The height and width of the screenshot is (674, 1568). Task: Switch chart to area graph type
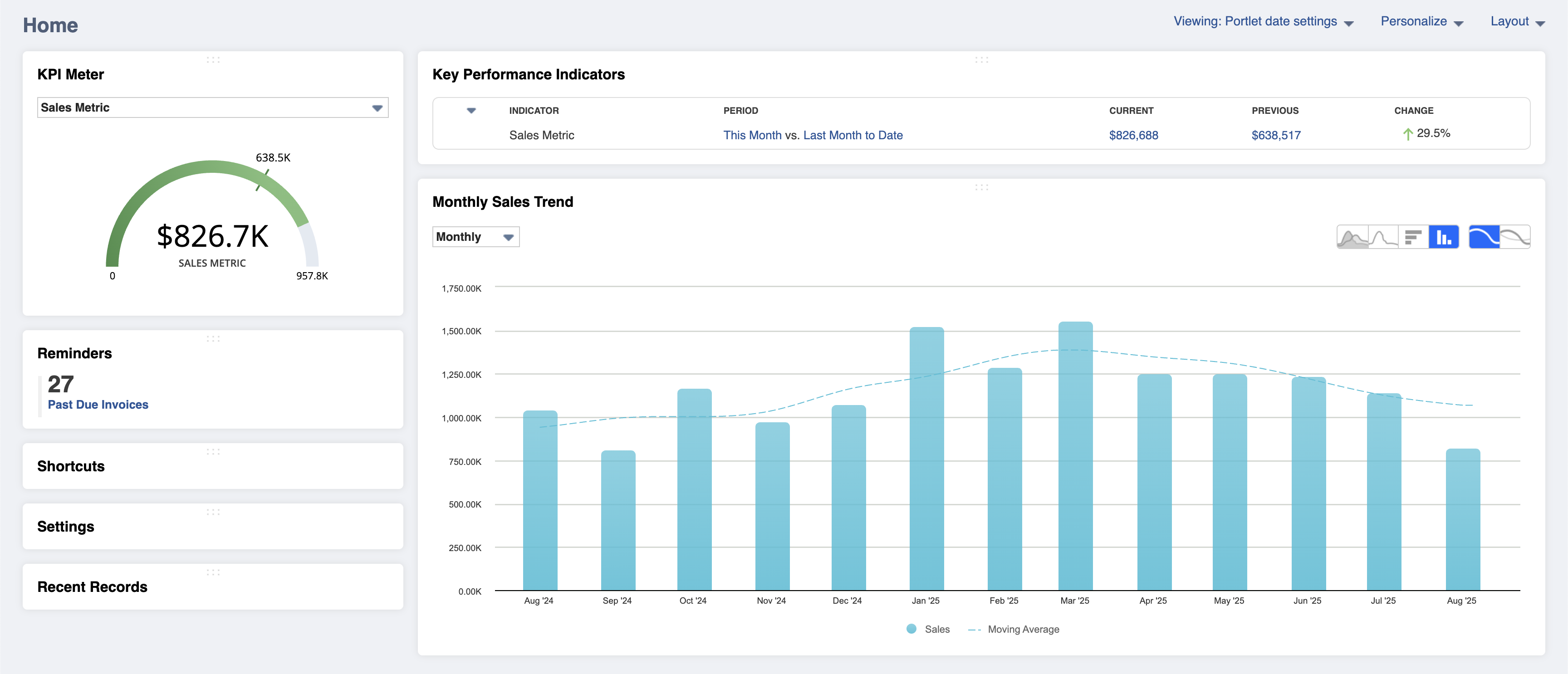(x=1352, y=237)
